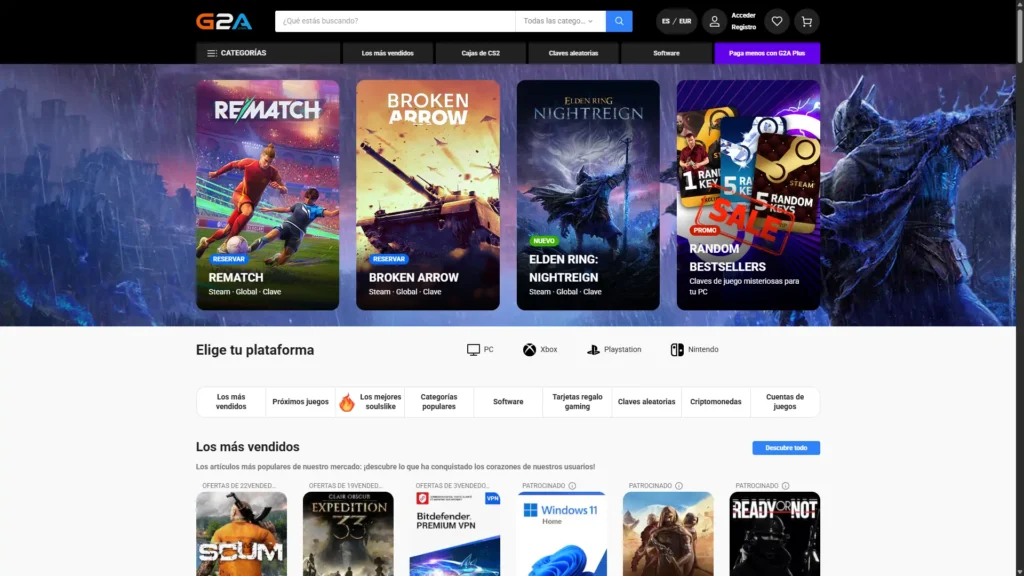This screenshot has width=1024, height=576.
Task: Click the PROMO badge on Random Bestsellers
Action: pyautogui.click(x=705, y=231)
